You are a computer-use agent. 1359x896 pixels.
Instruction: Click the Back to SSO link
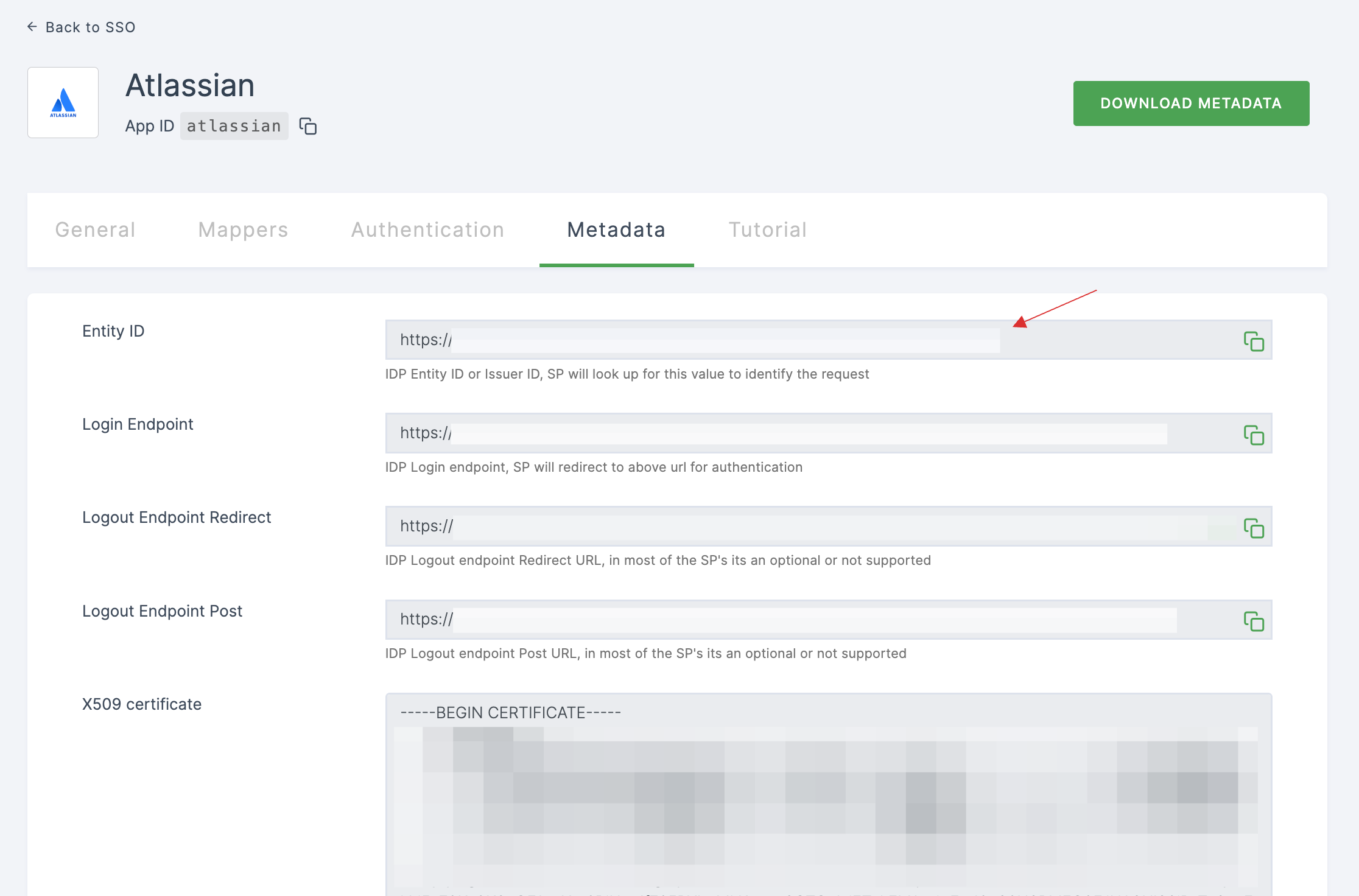coord(82,27)
